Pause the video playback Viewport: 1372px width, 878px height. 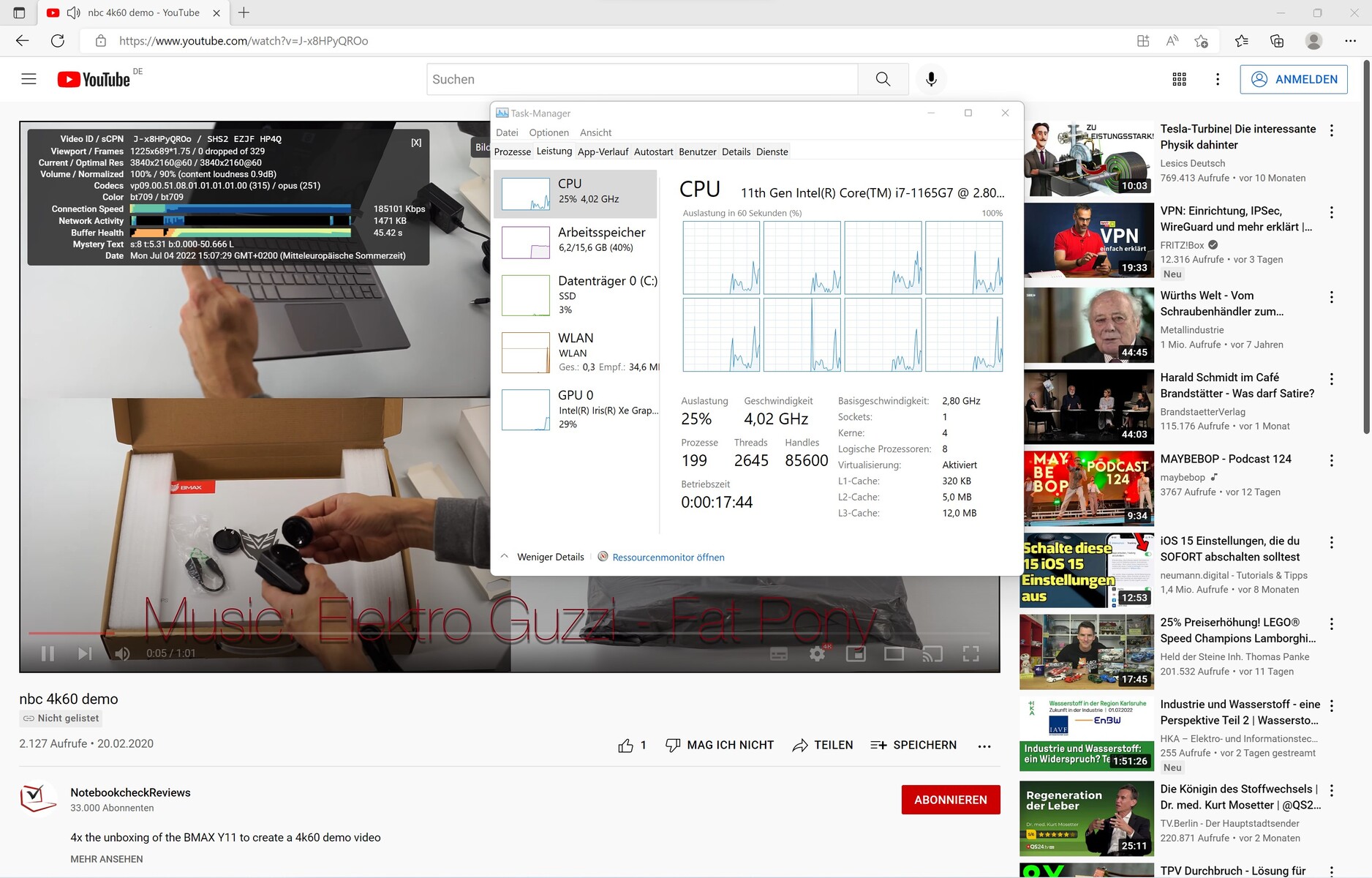[48, 653]
